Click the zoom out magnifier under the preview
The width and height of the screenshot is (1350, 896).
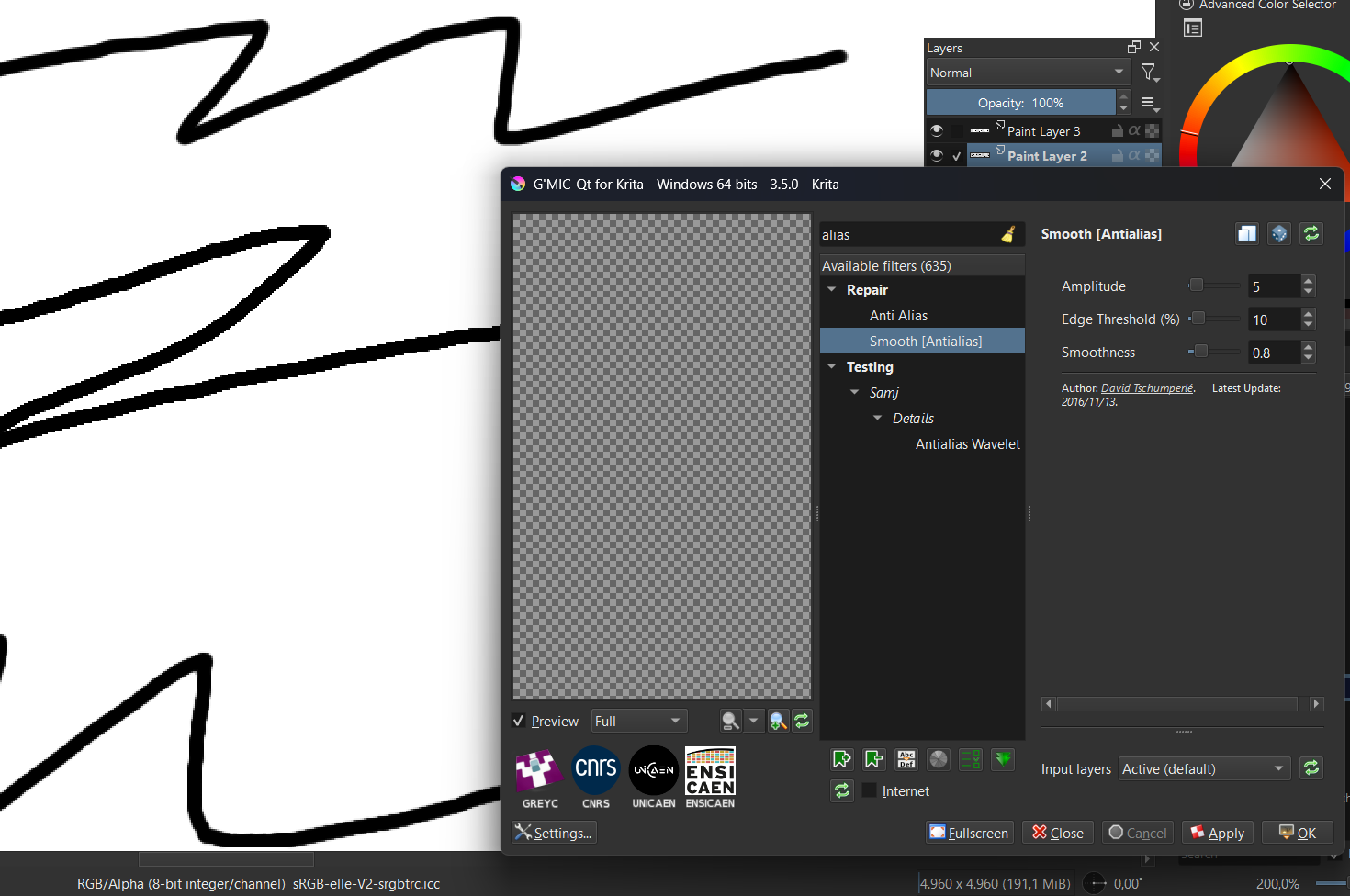click(x=730, y=722)
